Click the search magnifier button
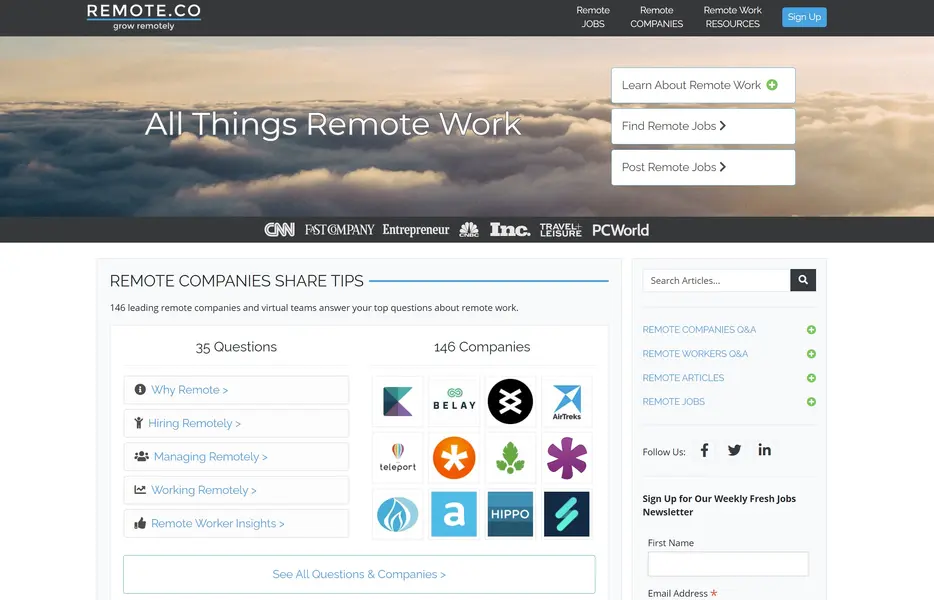Image resolution: width=934 pixels, height=600 pixels. point(803,280)
